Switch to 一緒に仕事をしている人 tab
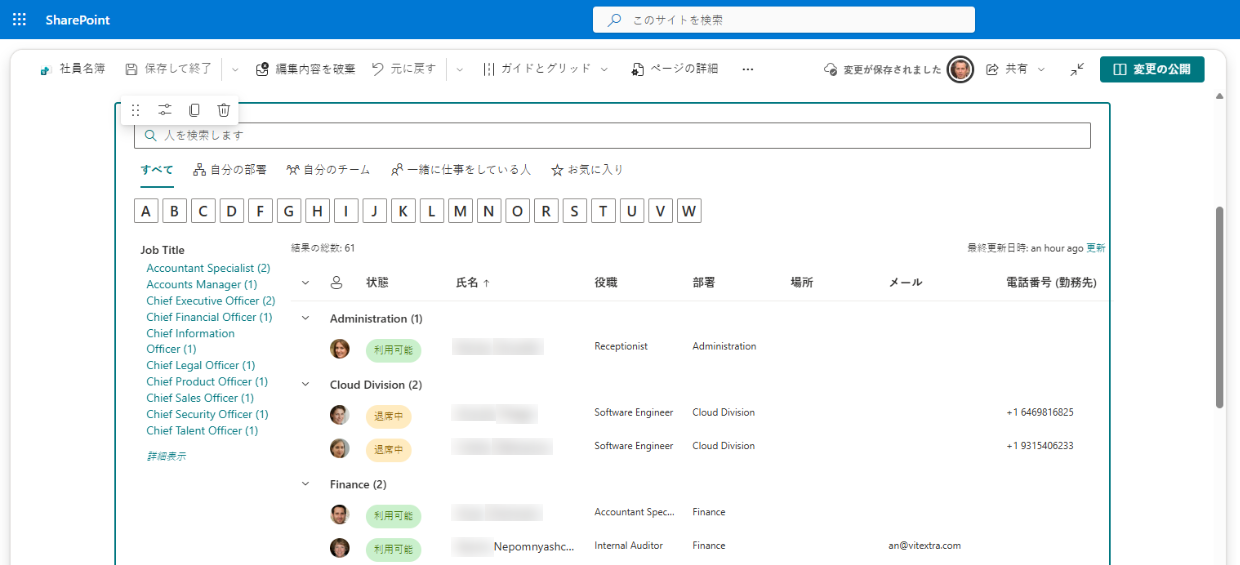The image size is (1240, 565). pyautogui.click(x=461, y=170)
